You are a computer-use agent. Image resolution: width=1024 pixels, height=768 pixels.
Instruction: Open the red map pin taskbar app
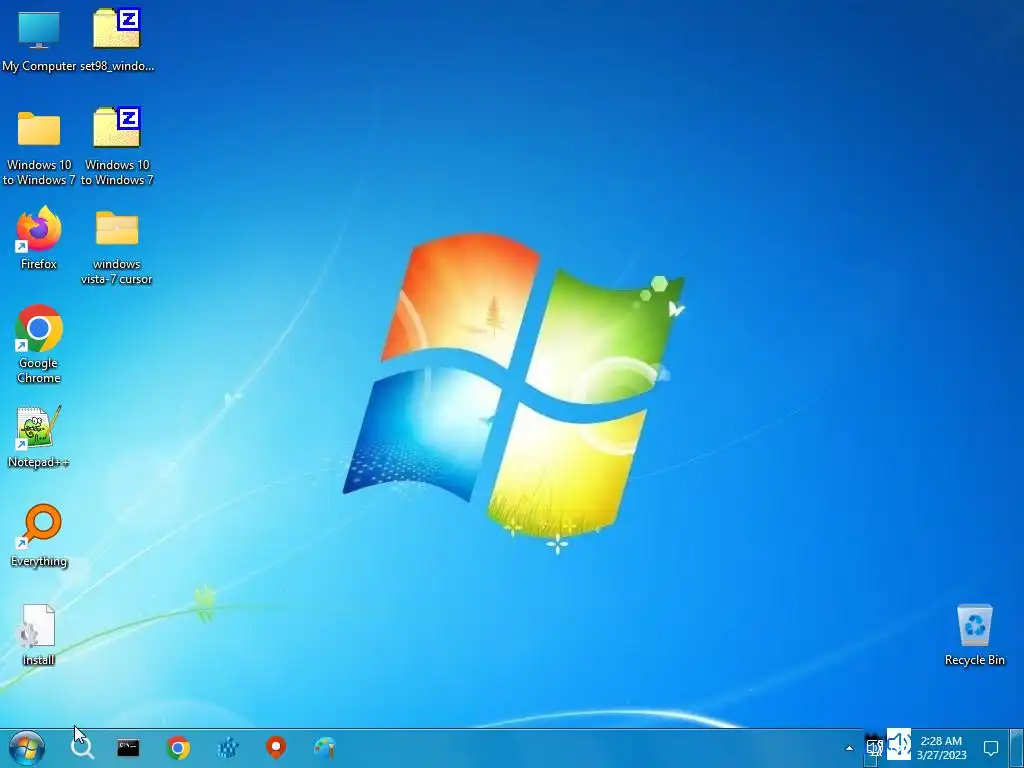[276, 748]
